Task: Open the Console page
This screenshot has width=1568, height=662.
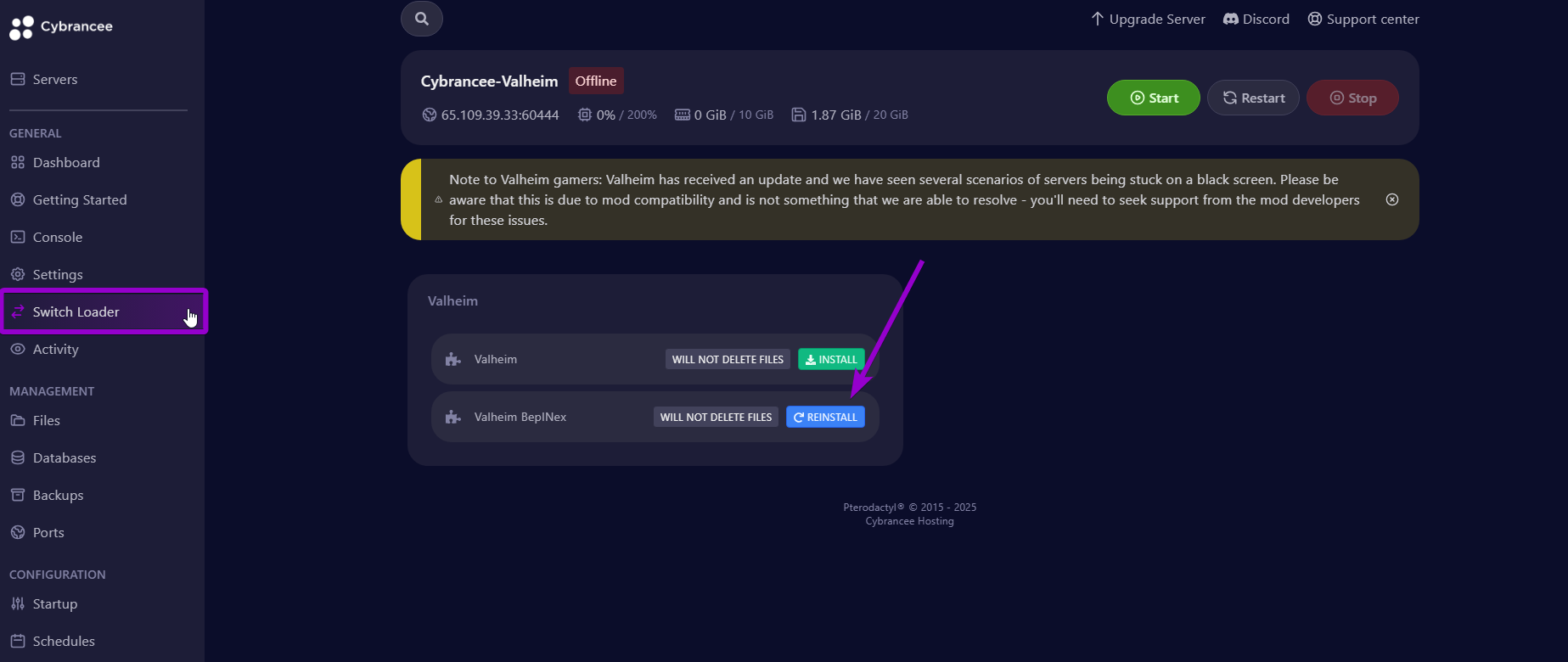Action: 47,237
